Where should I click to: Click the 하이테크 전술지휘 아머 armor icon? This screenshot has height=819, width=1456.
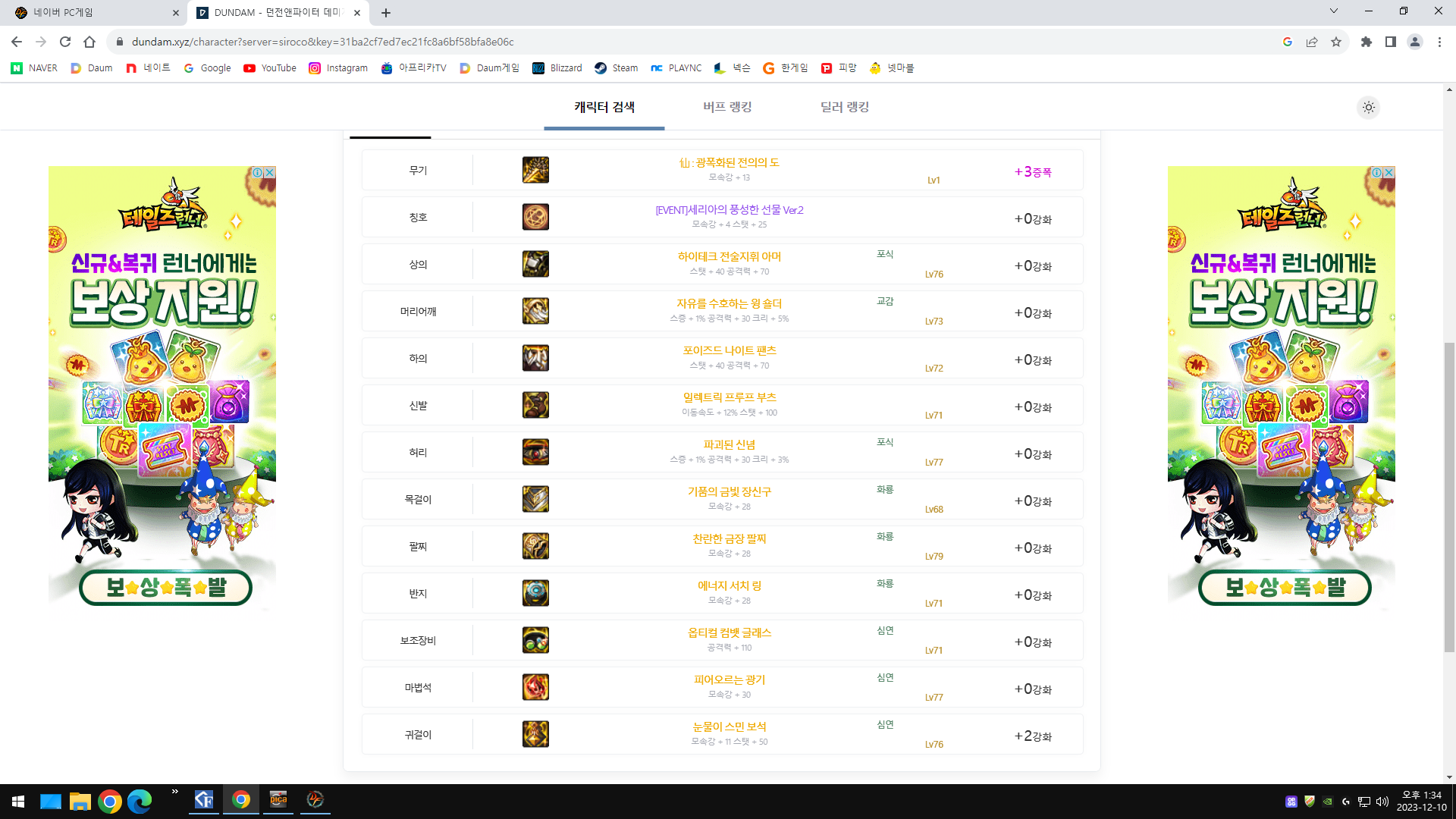click(535, 264)
